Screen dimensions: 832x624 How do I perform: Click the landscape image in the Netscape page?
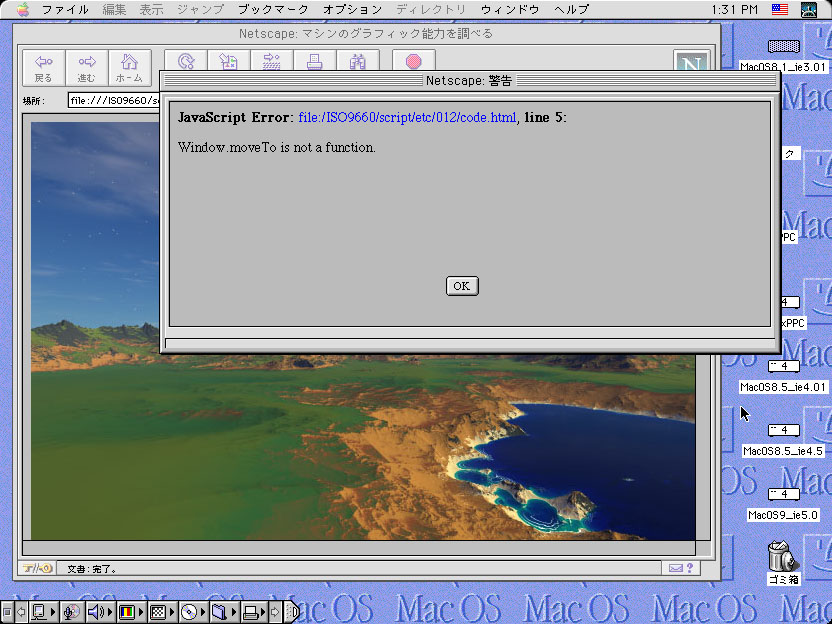pos(363,447)
